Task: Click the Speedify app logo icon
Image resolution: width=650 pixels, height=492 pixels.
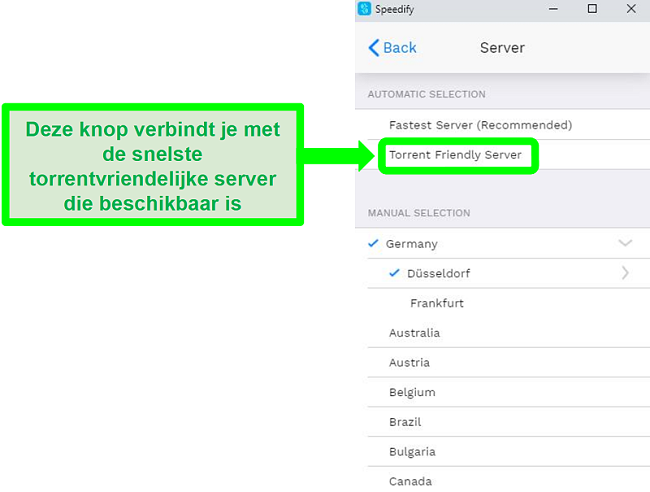Action: point(364,9)
